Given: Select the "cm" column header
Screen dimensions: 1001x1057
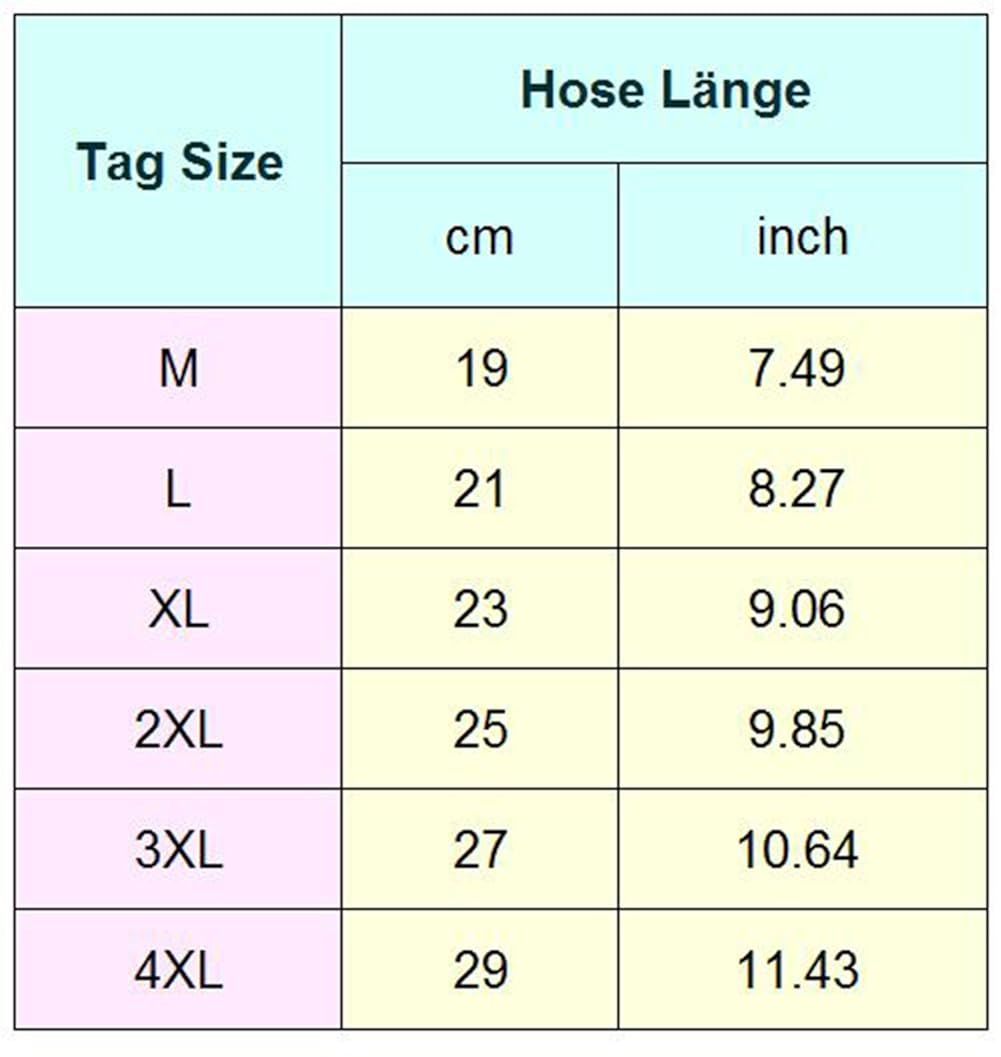Looking at the screenshot, I should 479,236.
